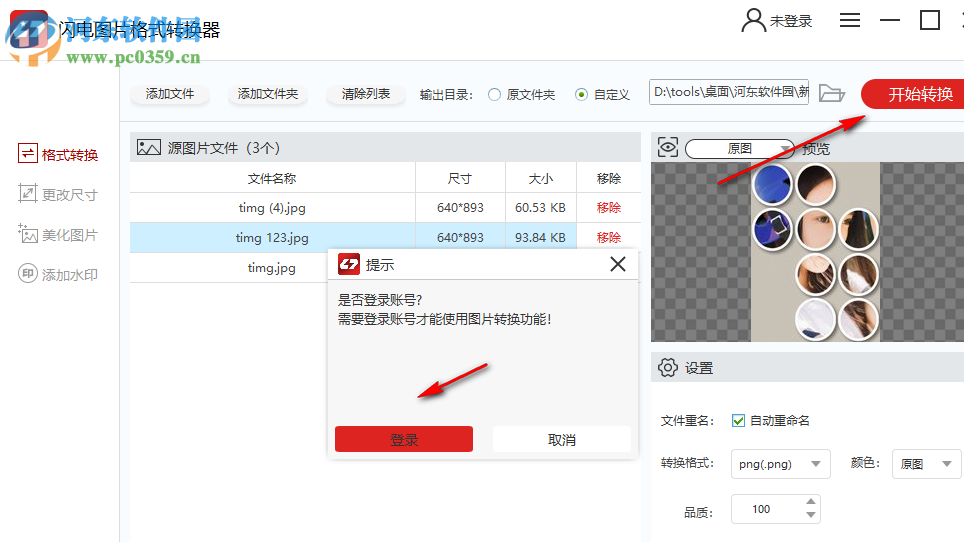
Task: Click the user account avatar icon
Action: [753, 20]
